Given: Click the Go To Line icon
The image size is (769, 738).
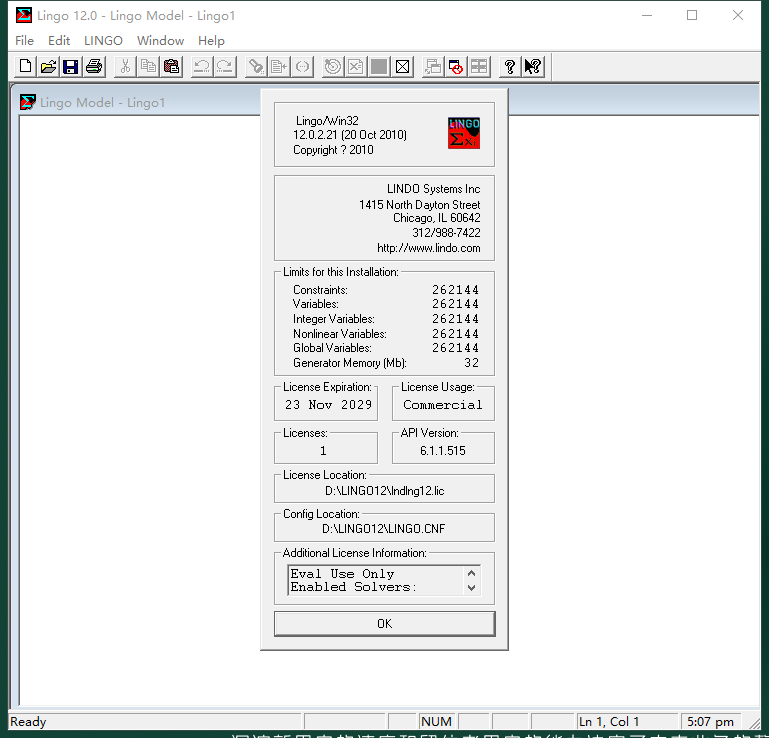Looking at the screenshot, I should (279, 66).
